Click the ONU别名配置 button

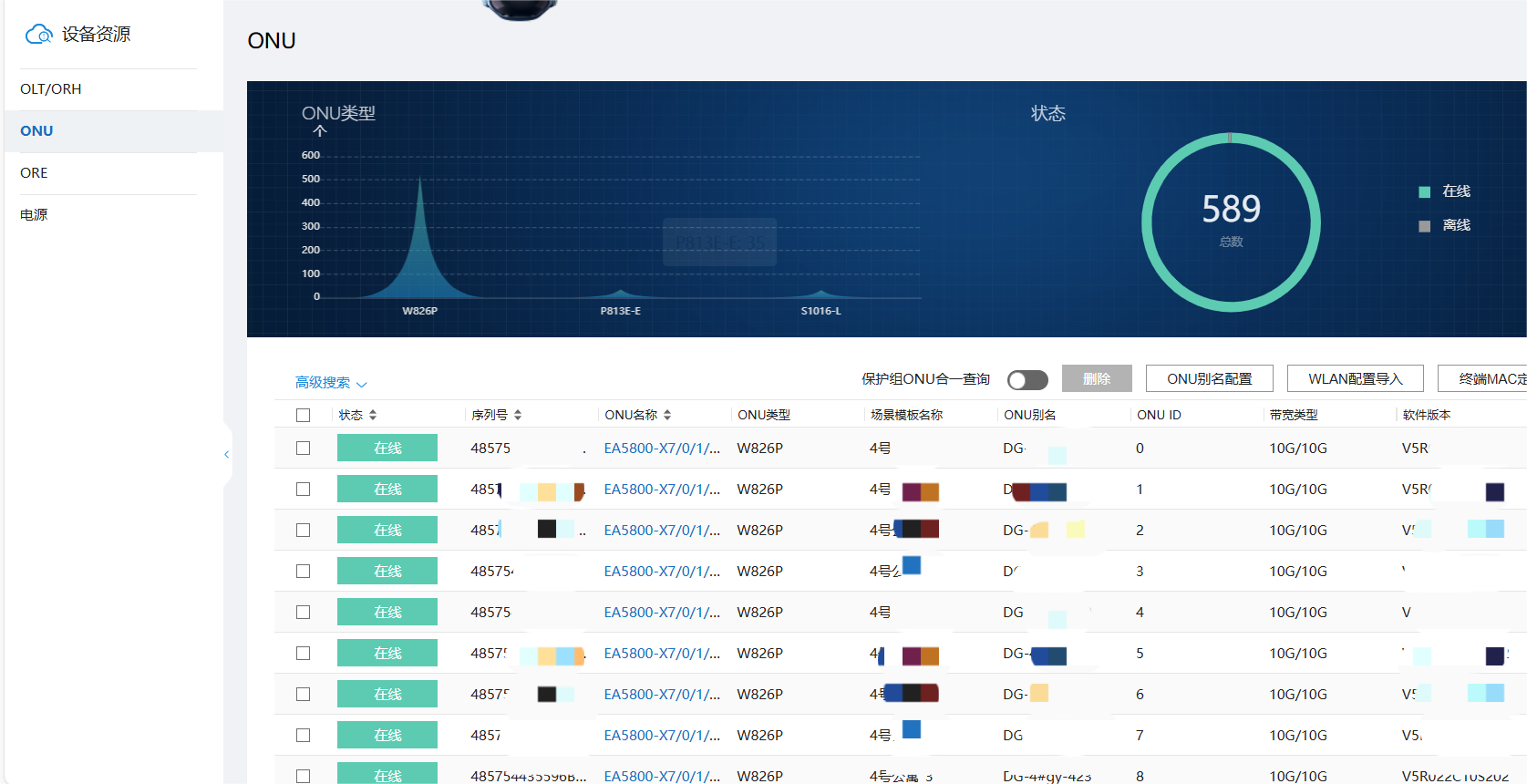pyautogui.click(x=1209, y=379)
